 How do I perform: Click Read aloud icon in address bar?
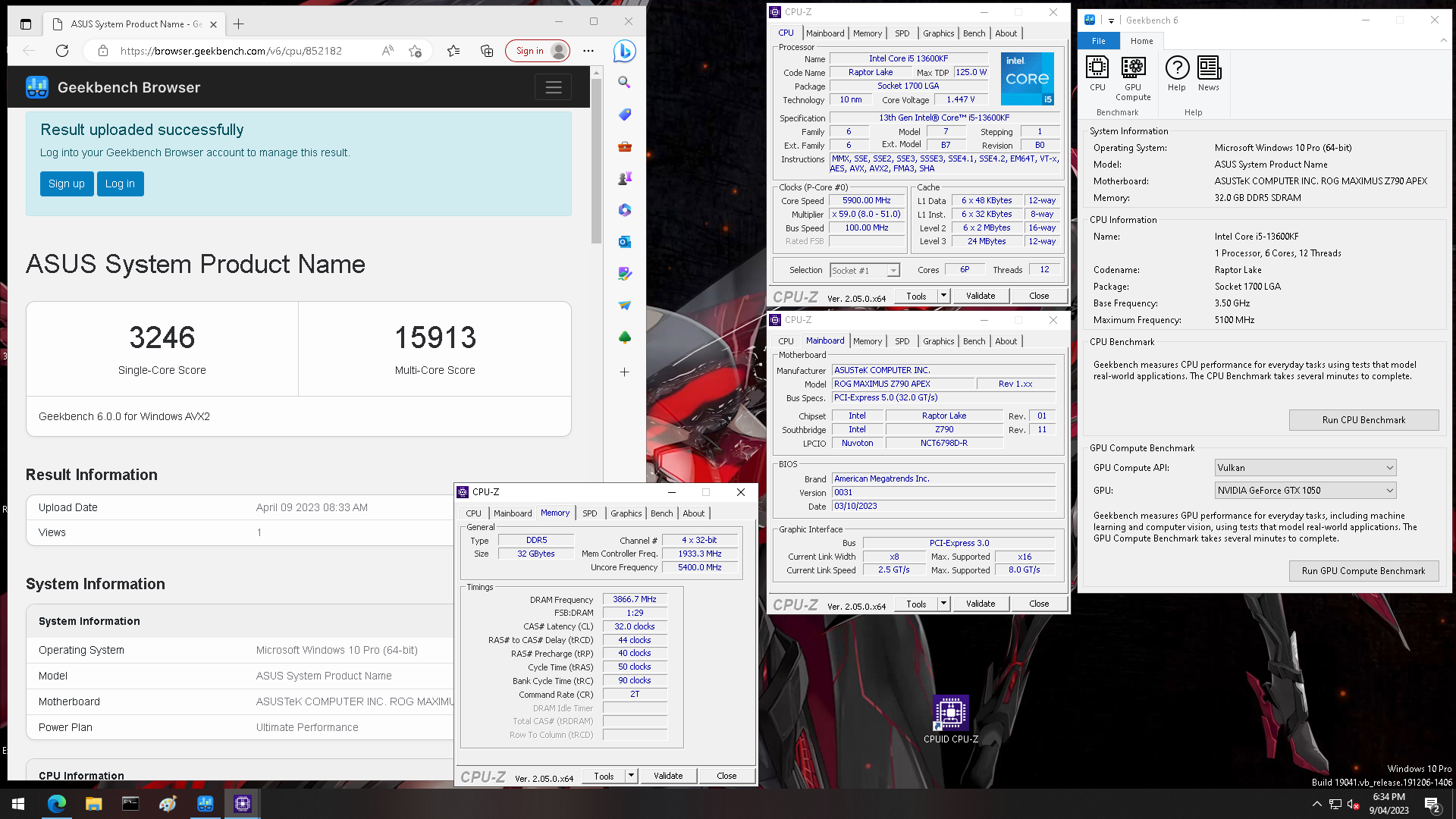388,51
